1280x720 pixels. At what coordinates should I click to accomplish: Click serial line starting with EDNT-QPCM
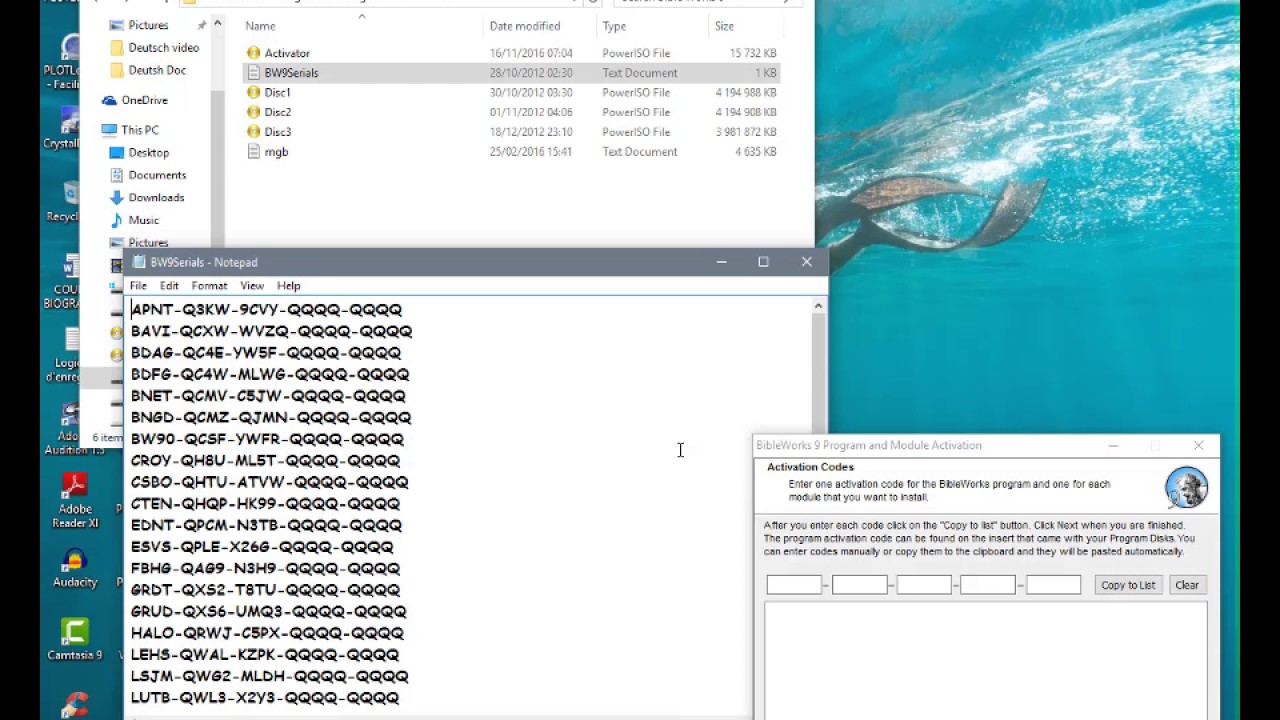266,525
